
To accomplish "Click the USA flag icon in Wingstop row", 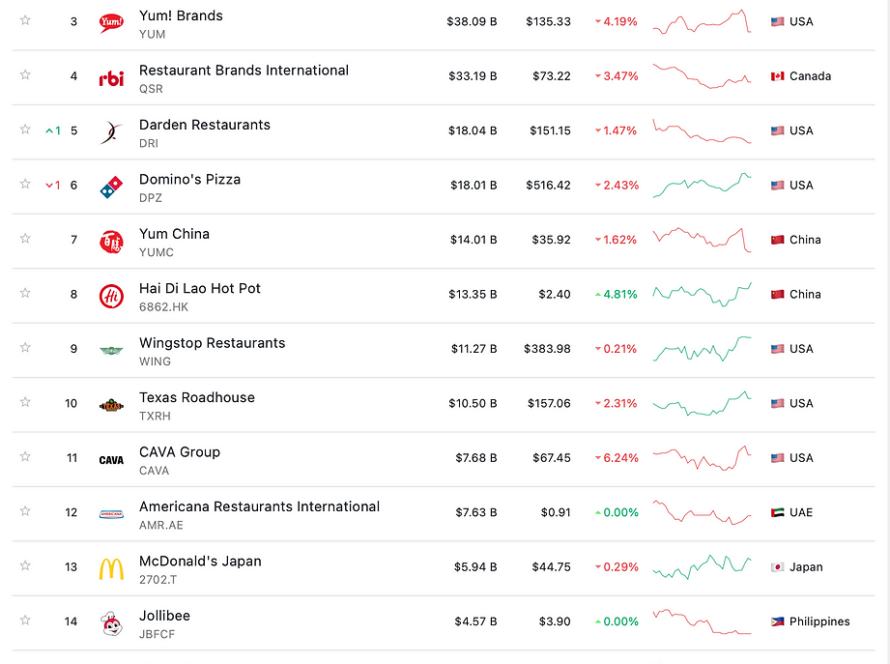I will click(777, 348).
